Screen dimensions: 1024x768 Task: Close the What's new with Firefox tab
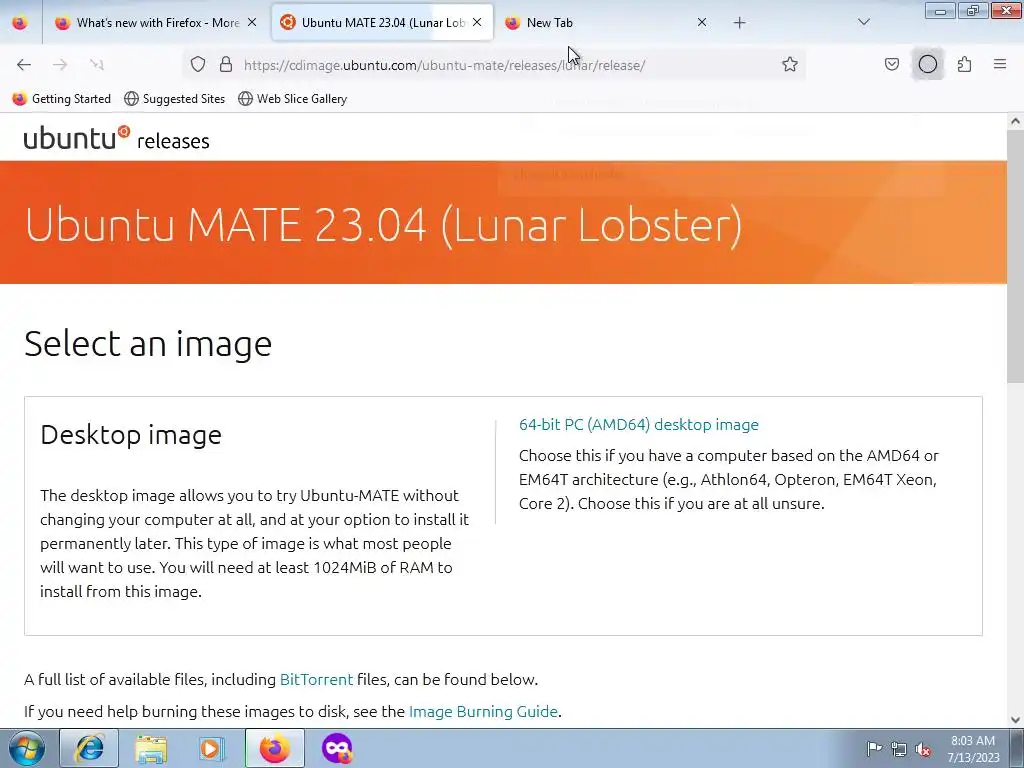point(252,23)
